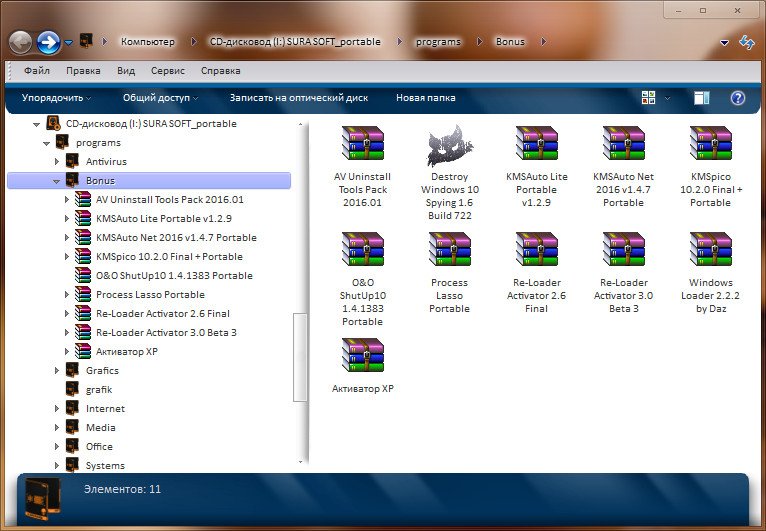766x531 pixels.
Task: Open the Правка menu
Action: (x=83, y=70)
